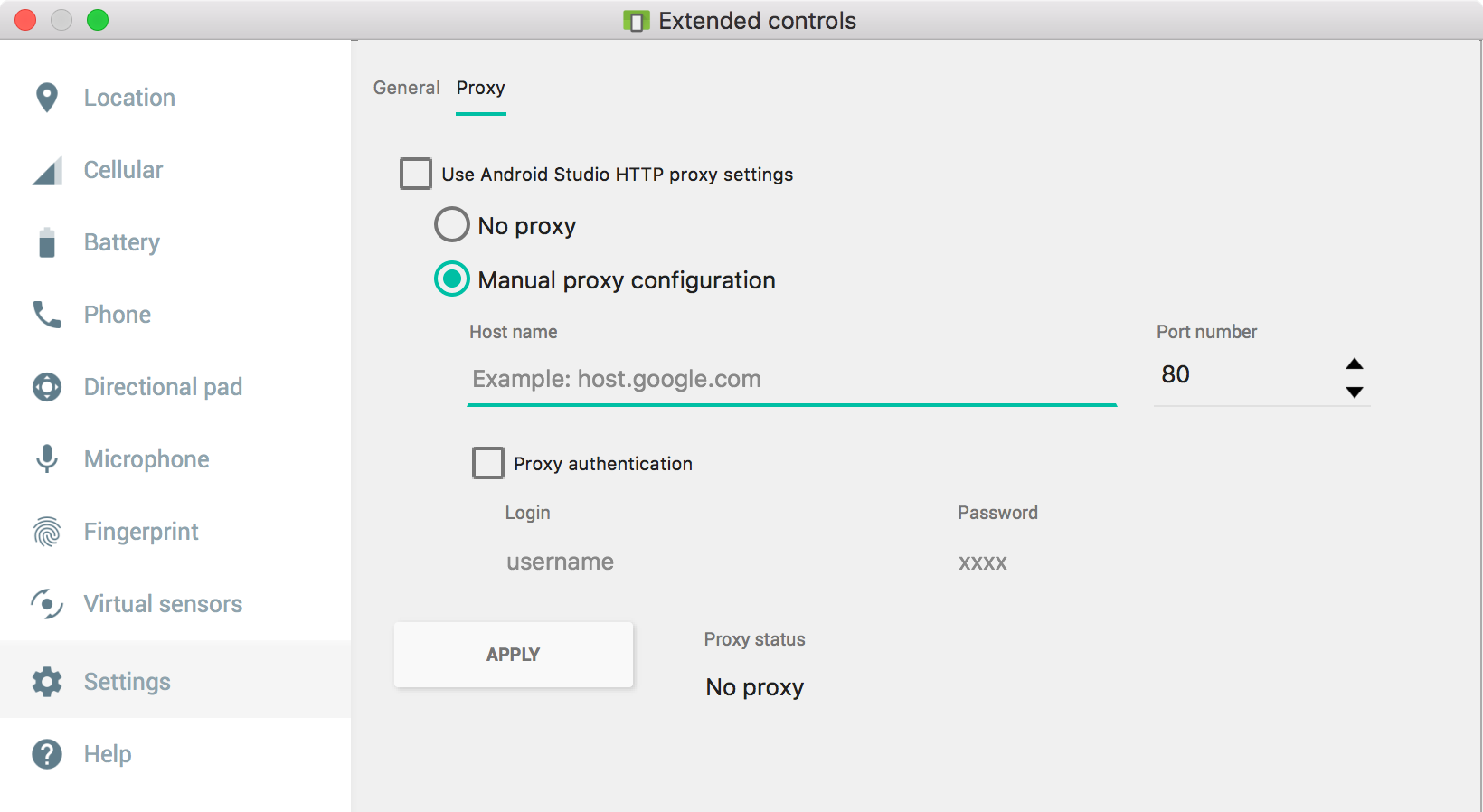Open the Fingerprint icon
This screenshot has height=812, width=1483.
coord(47,532)
